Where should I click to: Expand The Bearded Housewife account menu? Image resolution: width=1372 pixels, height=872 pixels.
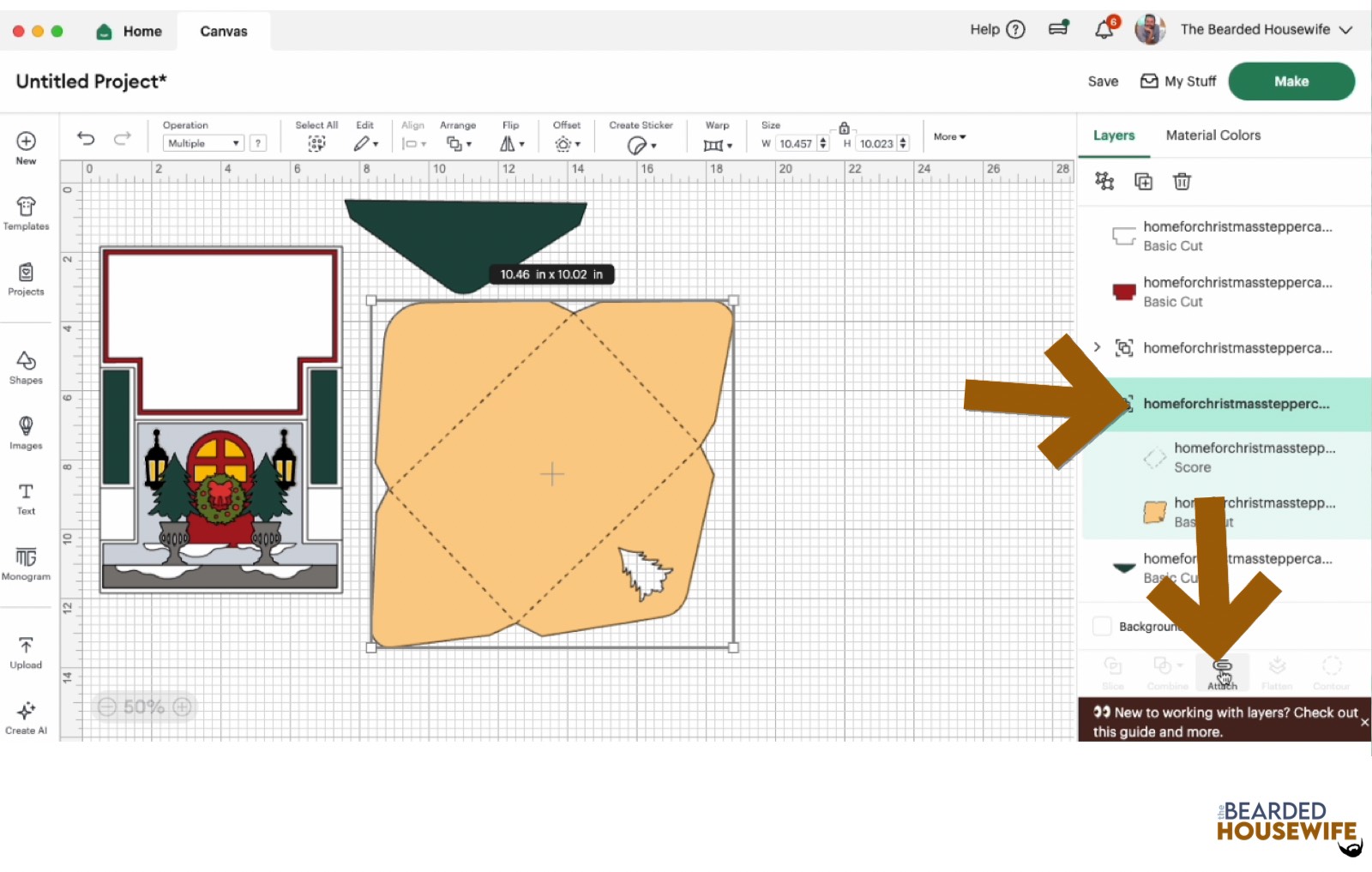(1345, 29)
